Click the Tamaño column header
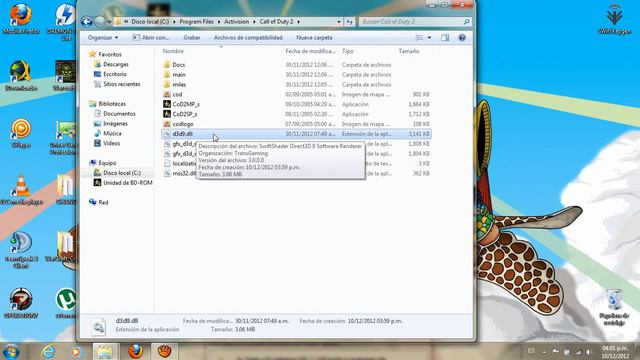640x360 pixels. [x=409, y=51]
